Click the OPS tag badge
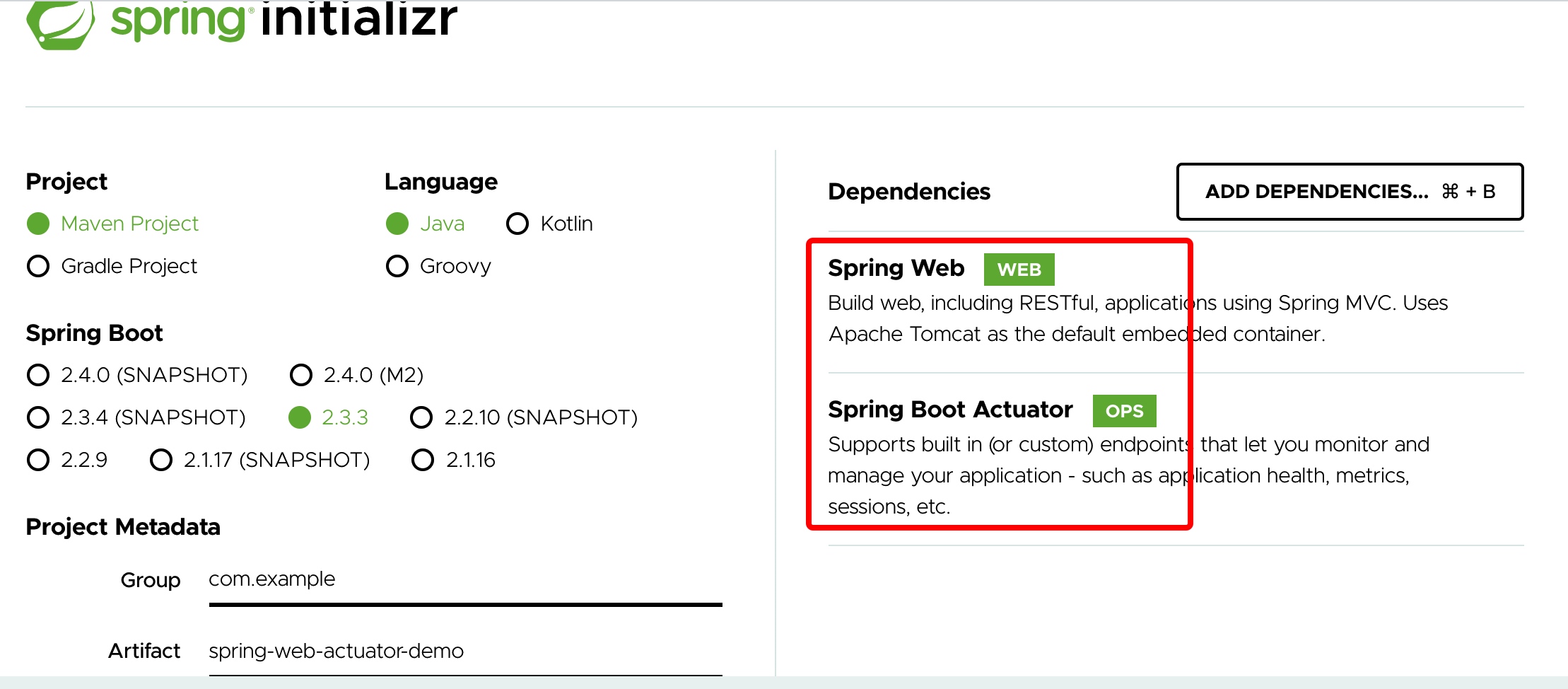The image size is (1568, 689). pyautogui.click(x=1124, y=411)
